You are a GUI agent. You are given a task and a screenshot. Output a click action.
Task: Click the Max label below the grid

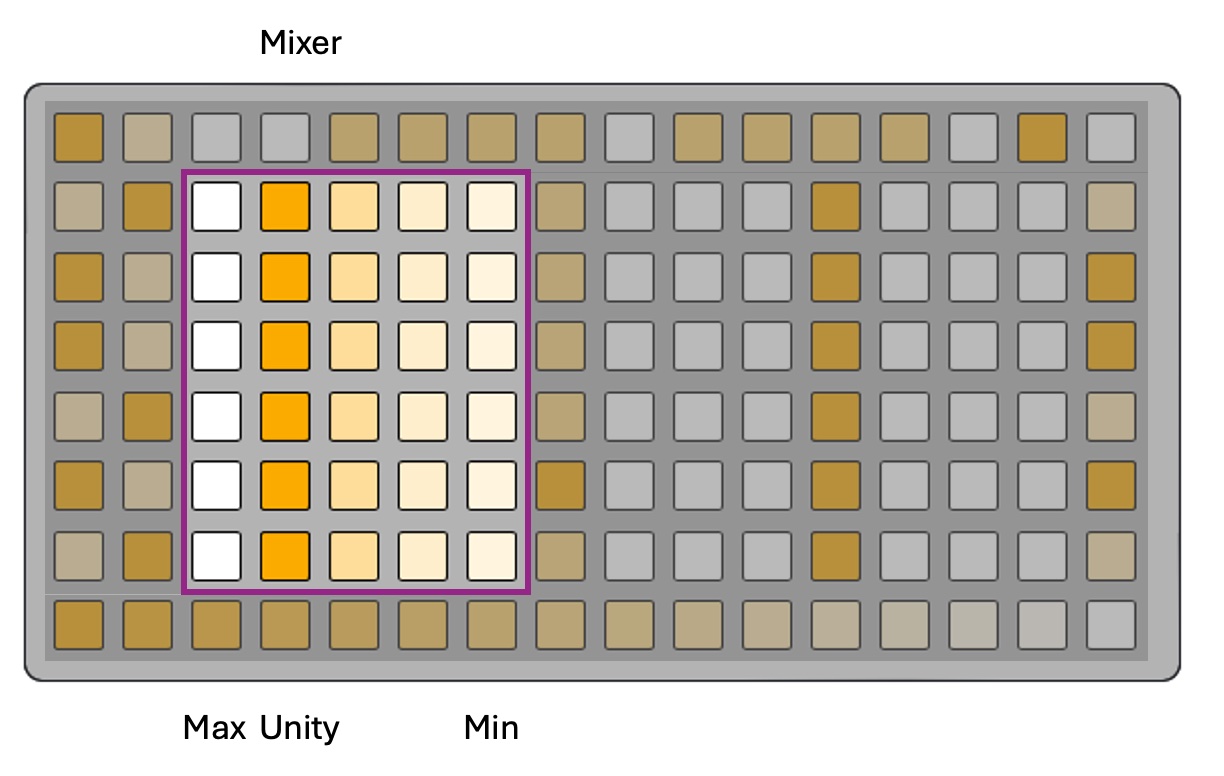tap(215, 728)
